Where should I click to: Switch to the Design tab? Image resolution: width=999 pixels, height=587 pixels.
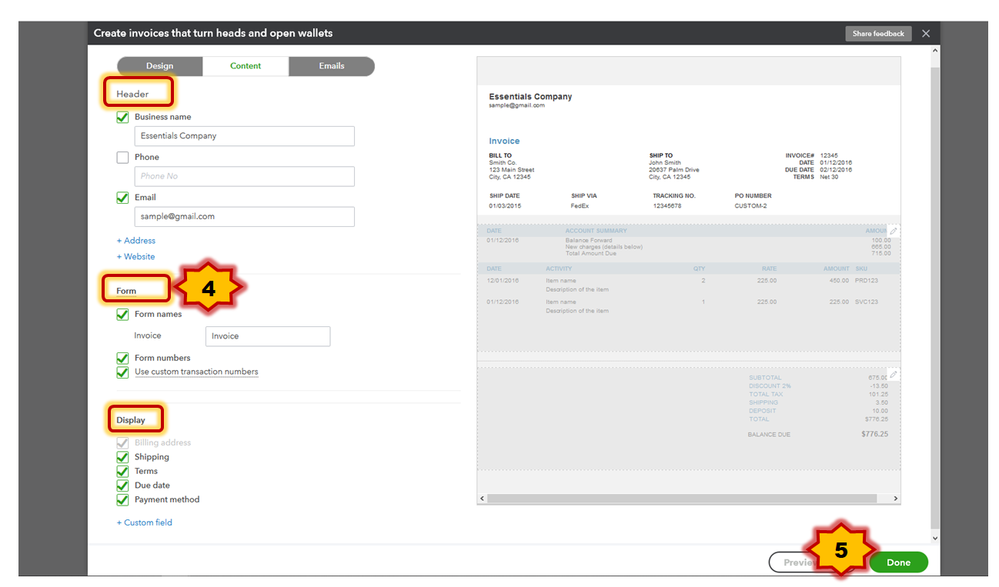tap(160, 66)
